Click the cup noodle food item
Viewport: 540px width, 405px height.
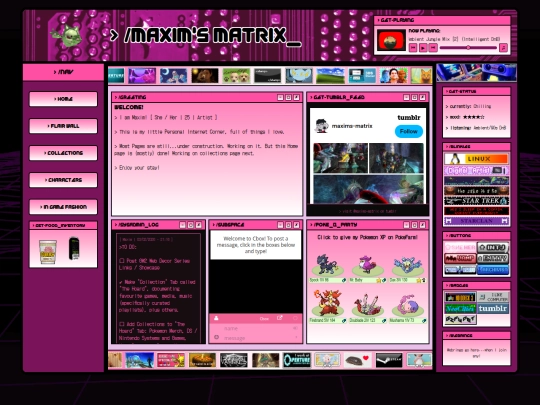click(48, 252)
